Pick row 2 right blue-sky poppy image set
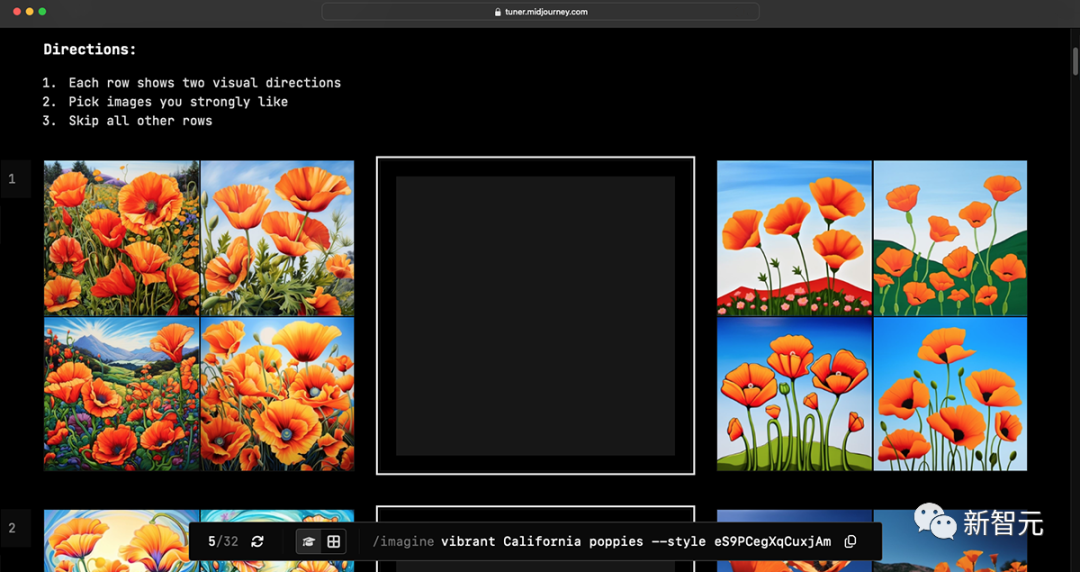 coord(872,540)
